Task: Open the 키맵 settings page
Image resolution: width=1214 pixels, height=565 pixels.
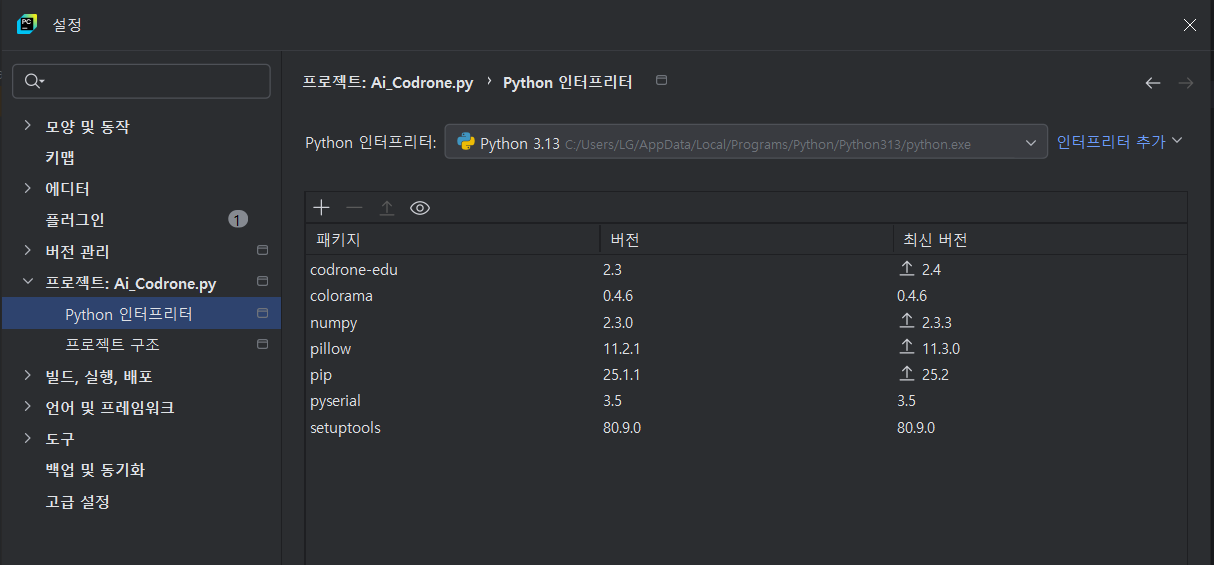Action: click(x=60, y=158)
